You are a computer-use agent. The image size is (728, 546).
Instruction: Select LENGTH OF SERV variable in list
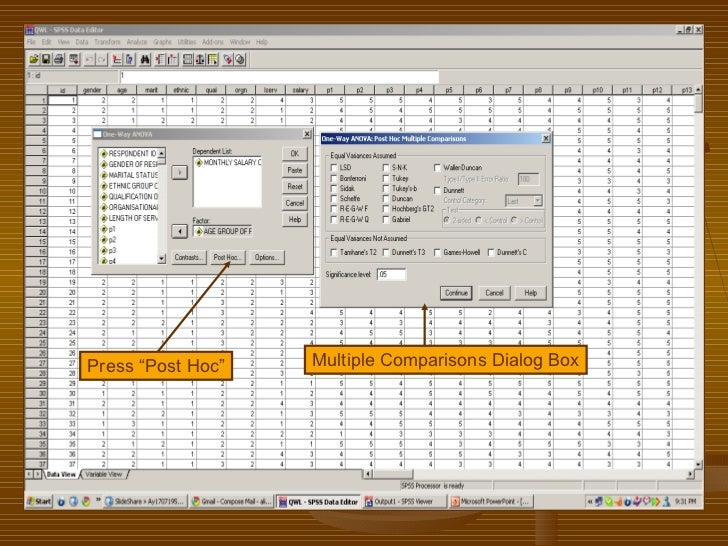pos(129,218)
